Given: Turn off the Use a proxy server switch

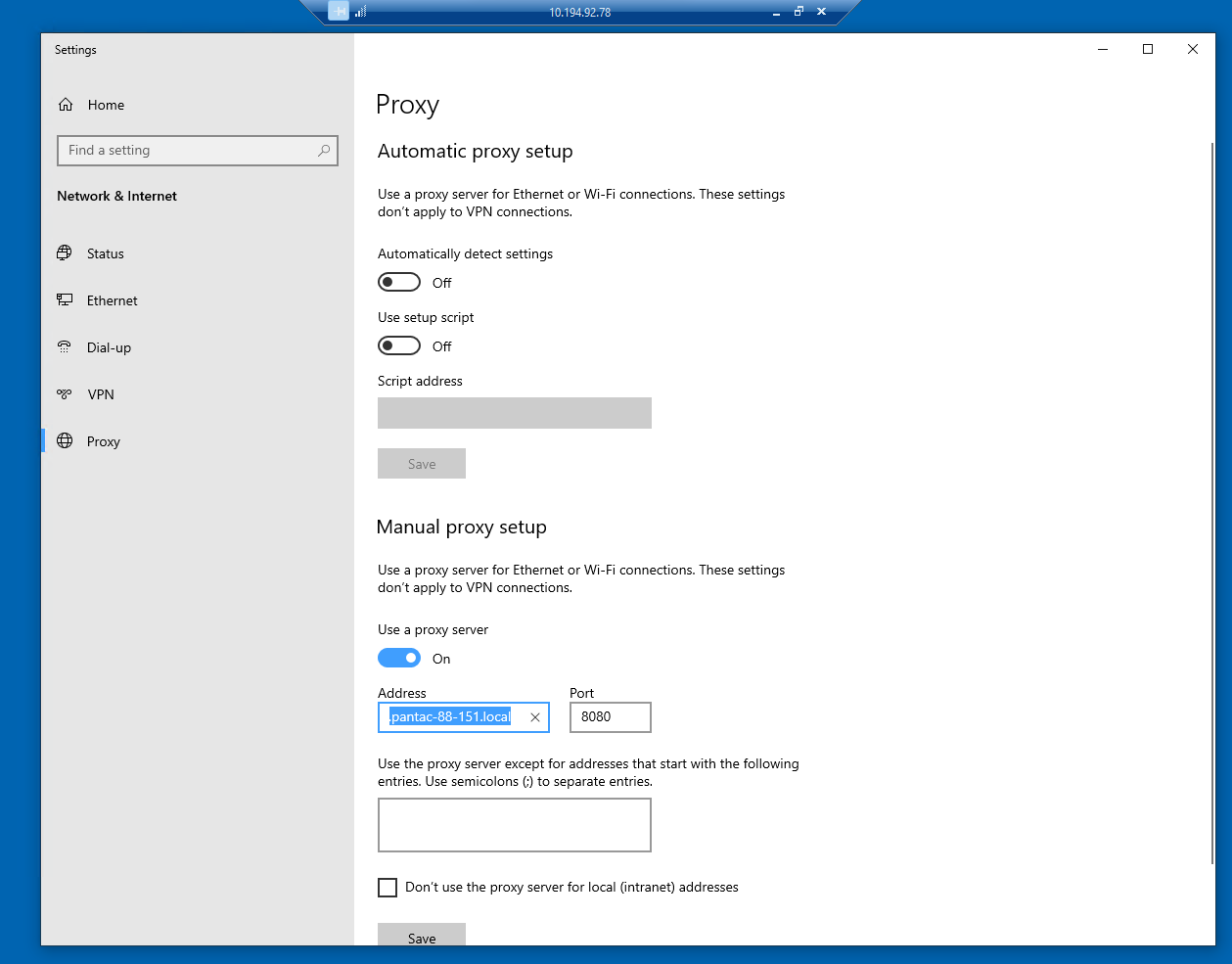Looking at the screenshot, I should 399,658.
